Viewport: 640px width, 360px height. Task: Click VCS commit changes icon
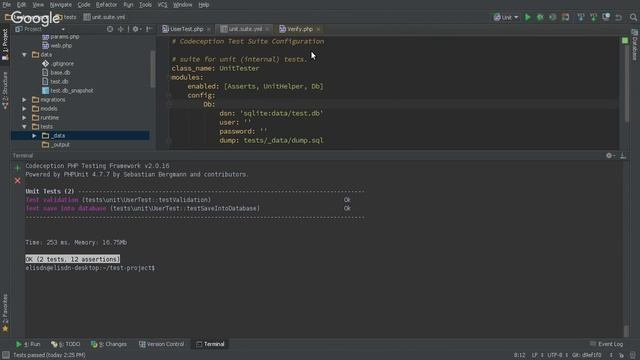593,17
